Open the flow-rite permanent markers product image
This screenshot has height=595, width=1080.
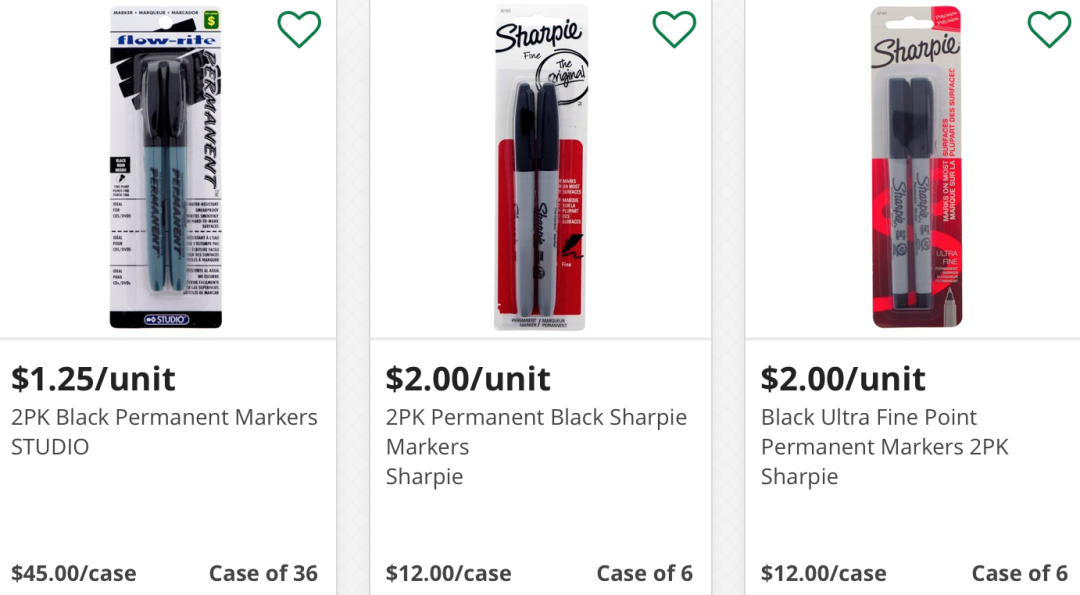(x=166, y=167)
